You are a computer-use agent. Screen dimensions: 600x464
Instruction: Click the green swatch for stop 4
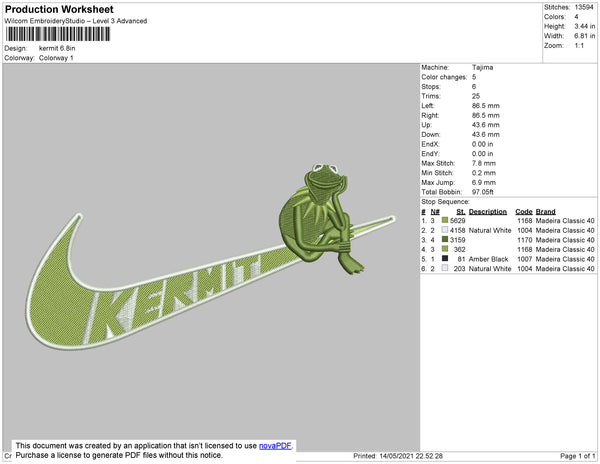(x=445, y=249)
